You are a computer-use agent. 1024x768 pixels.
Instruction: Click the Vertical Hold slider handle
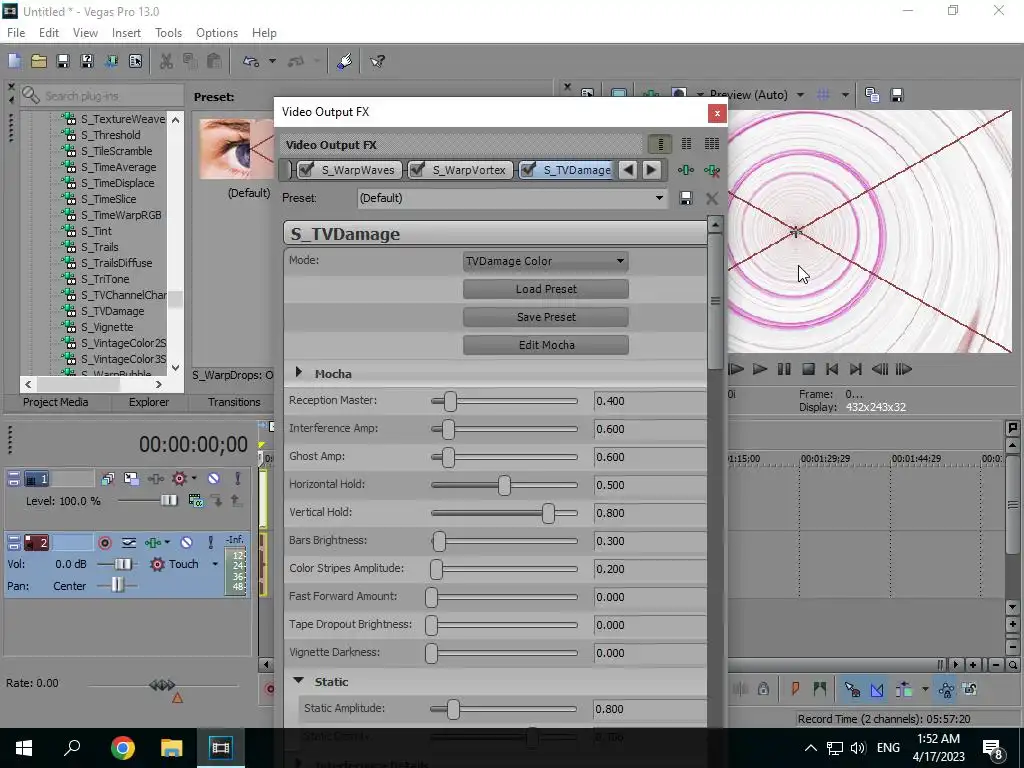click(x=548, y=513)
